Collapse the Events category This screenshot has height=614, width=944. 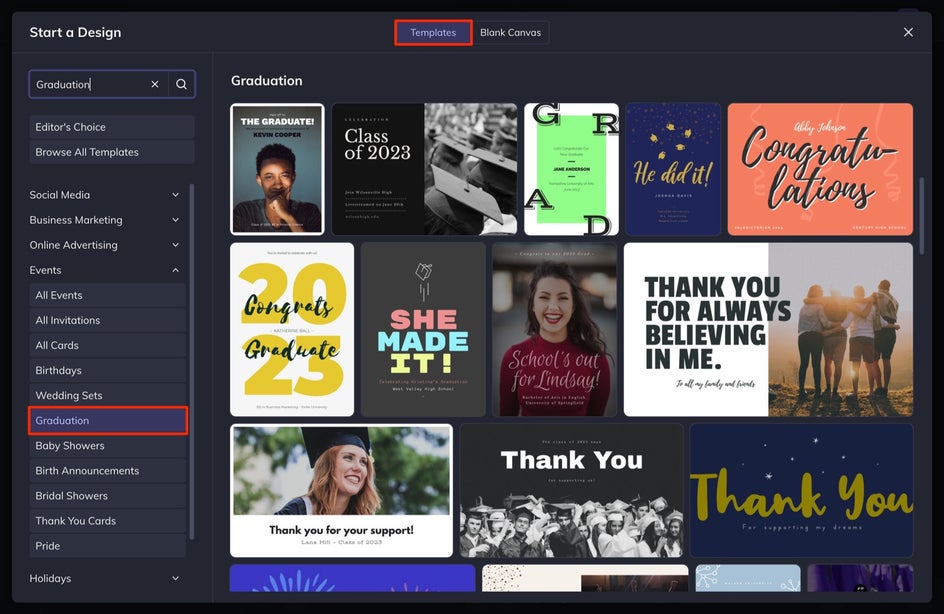tap(105, 270)
